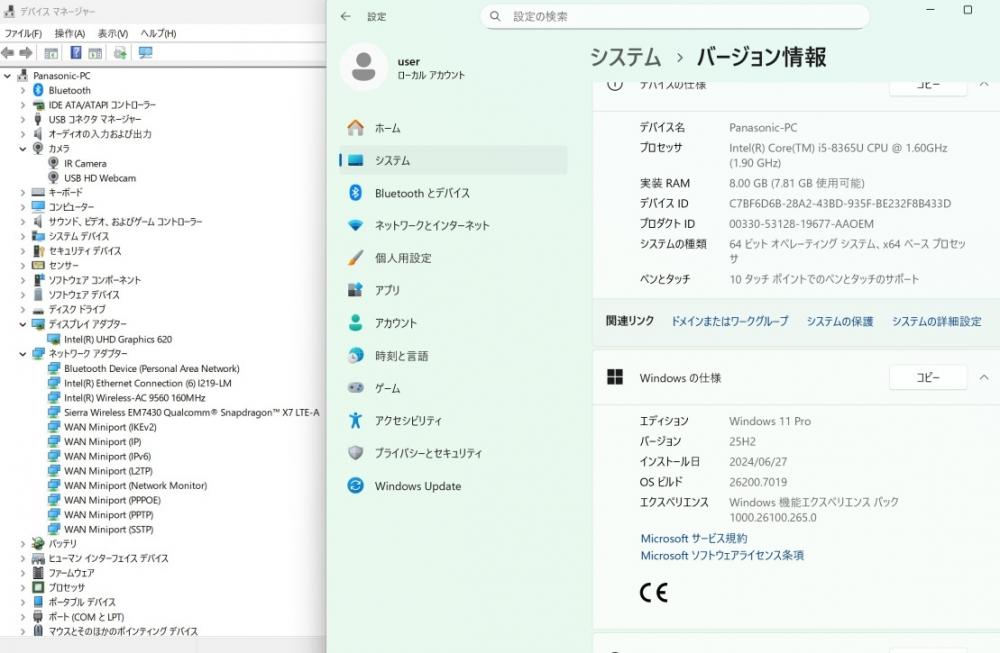Click システム breadcrumb in header
Screen dimensions: 1000x653
[x=625, y=57]
